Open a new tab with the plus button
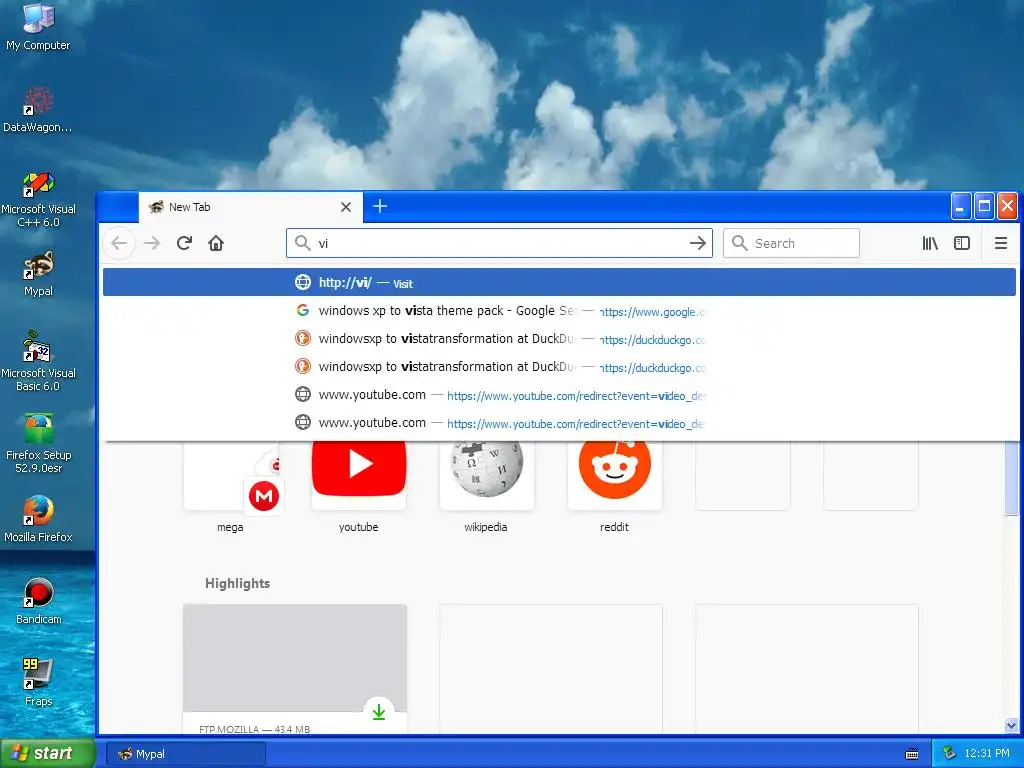Image resolution: width=1024 pixels, height=768 pixels. click(380, 206)
